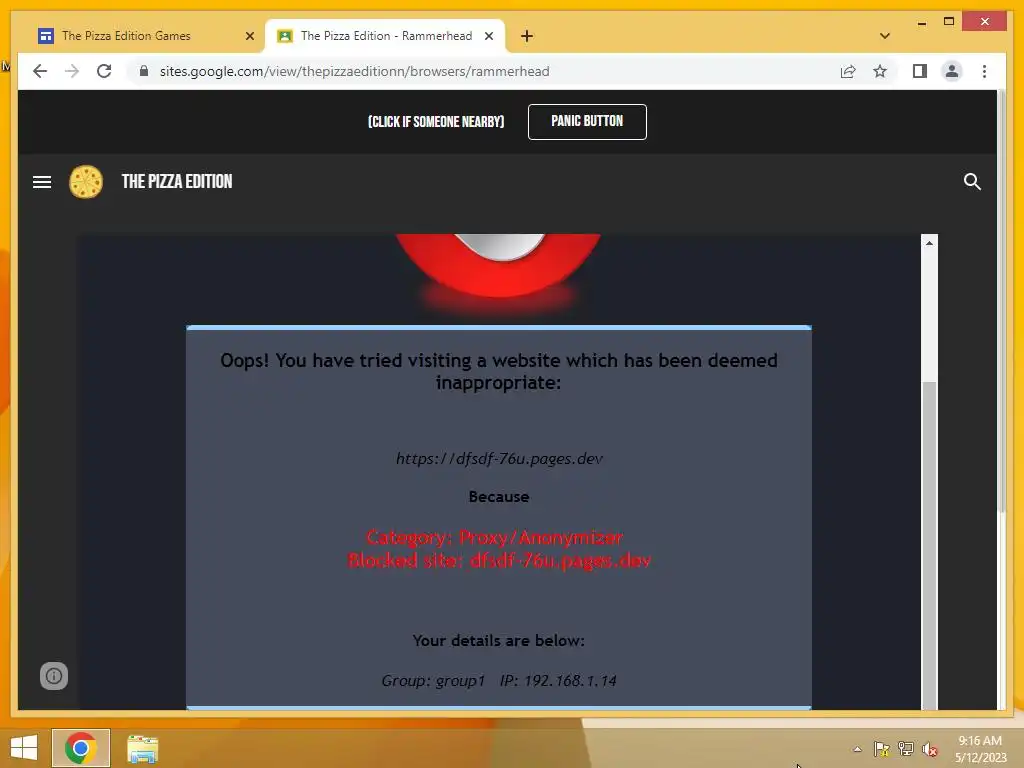Click the browser back arrow

(40, 71)
